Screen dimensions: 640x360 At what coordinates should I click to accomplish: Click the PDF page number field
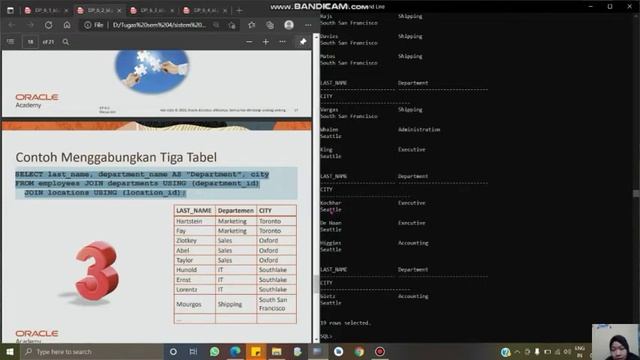point(30,42)
